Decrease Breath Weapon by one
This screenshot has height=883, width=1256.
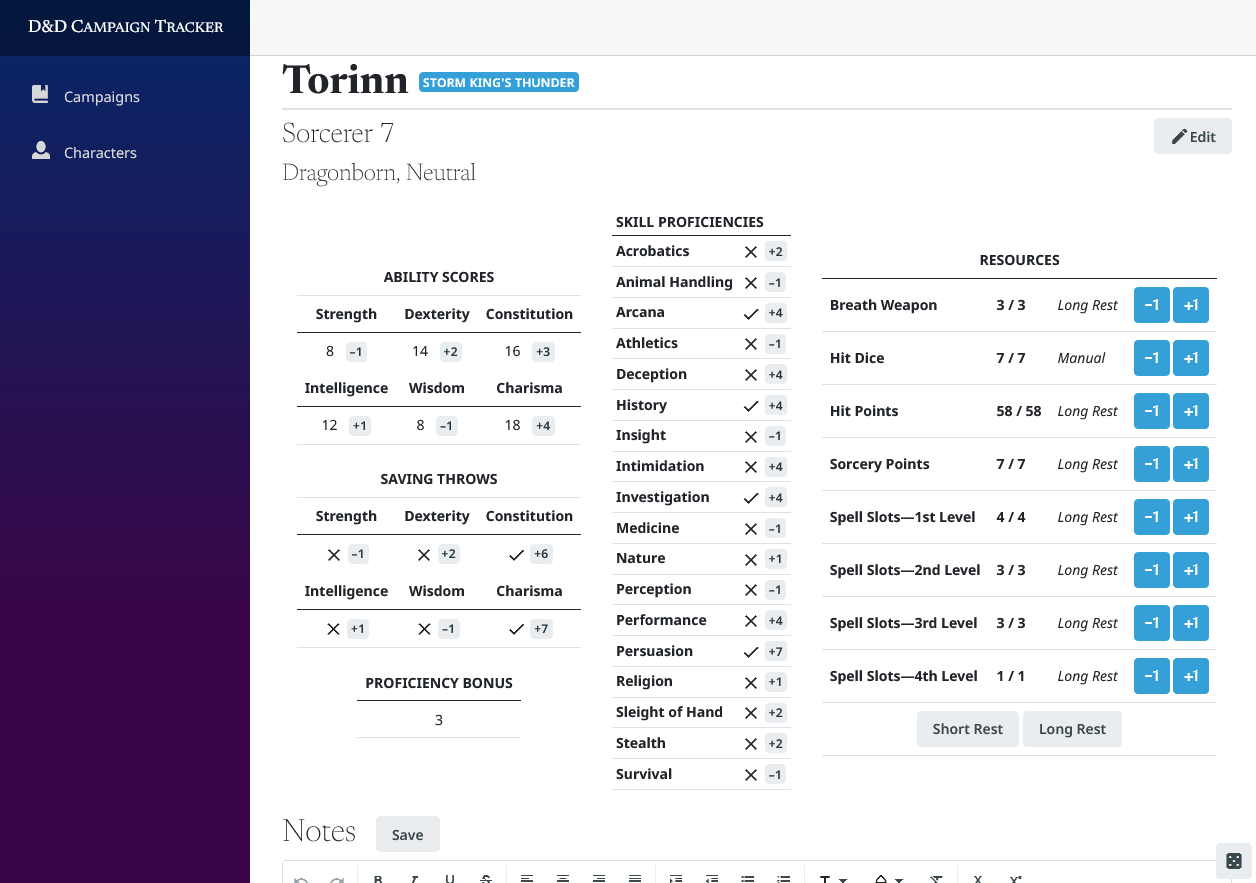click(1151, 305)
